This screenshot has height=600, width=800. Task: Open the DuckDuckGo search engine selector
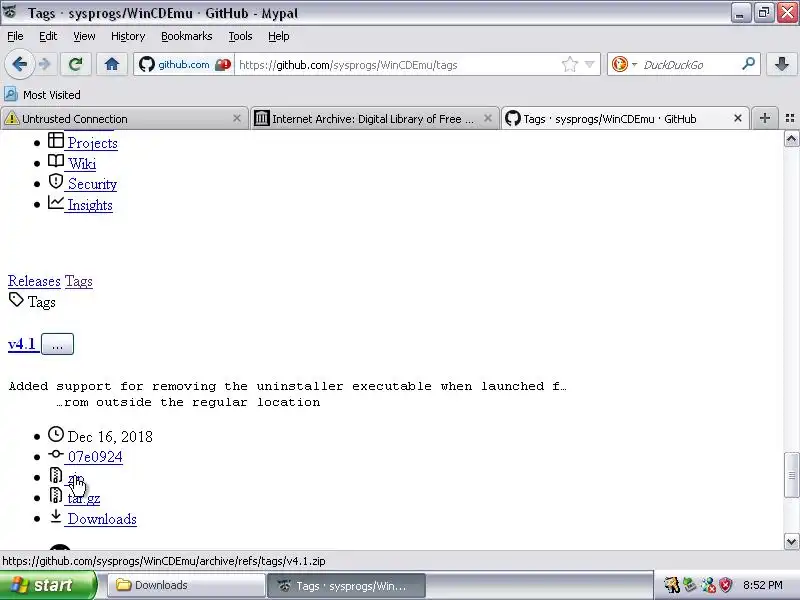pyautogui.click(x=623, y=64)
